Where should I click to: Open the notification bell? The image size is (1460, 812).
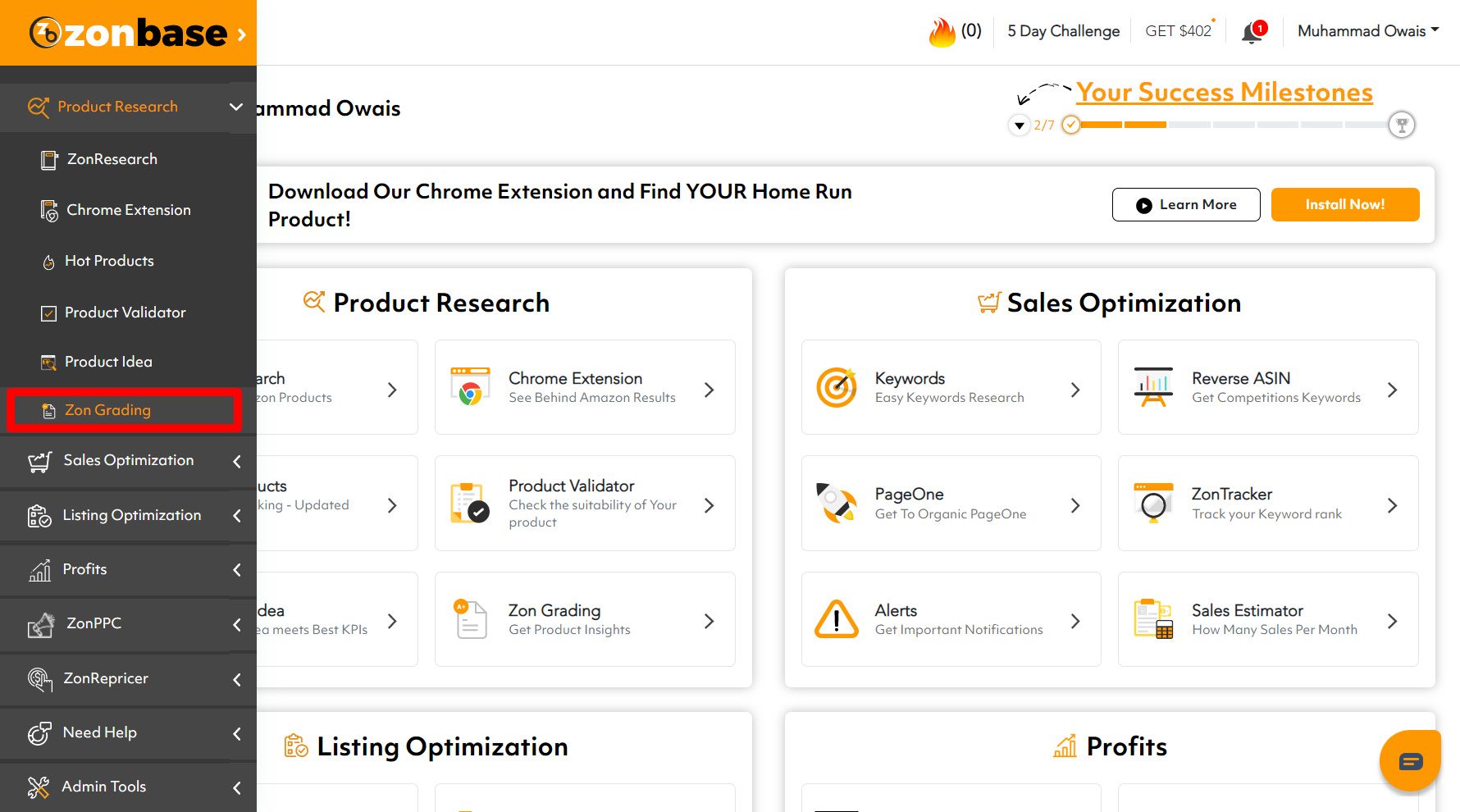(x=1252, y=32)
